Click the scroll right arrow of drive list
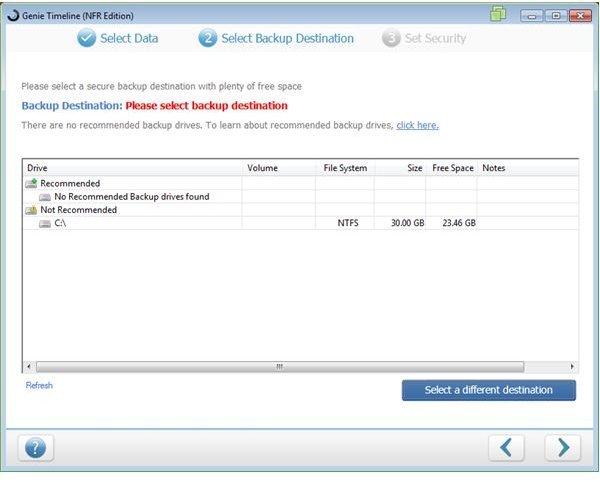This screenshot has width=600, height=482. click(x=572, y=366)
